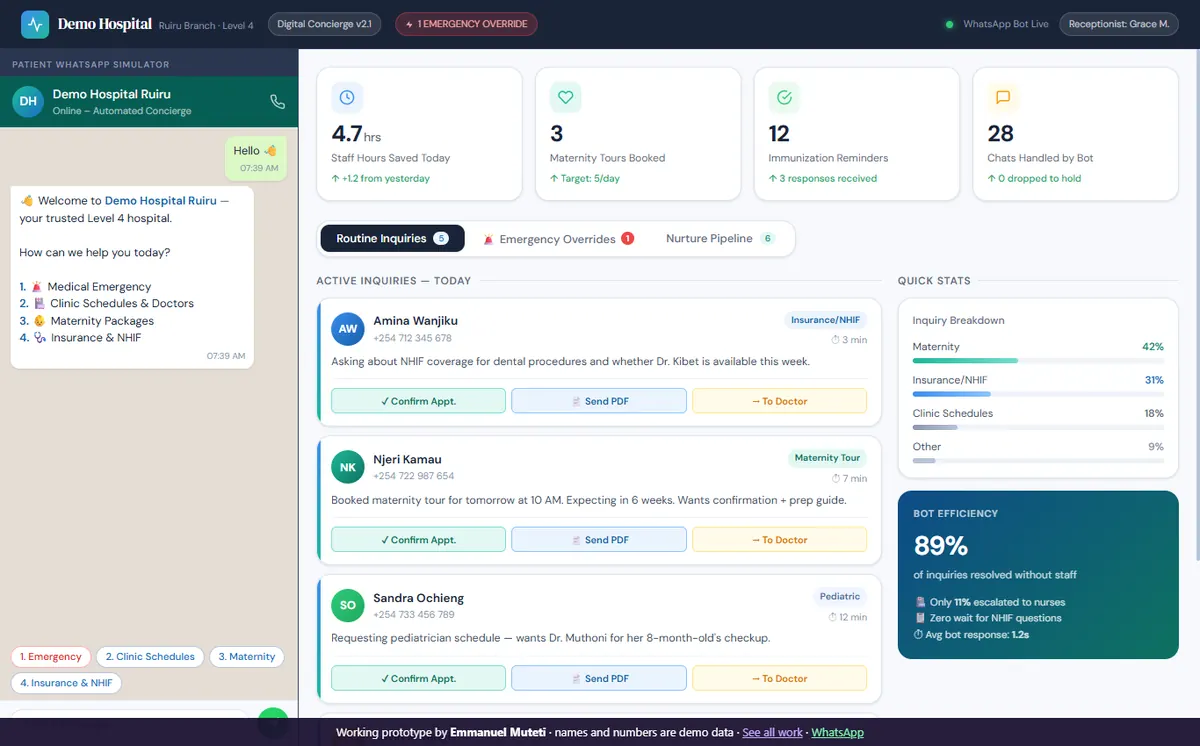
Task: Follow the WhatsApp link in footer banner
Action: (x=837, y=732)
